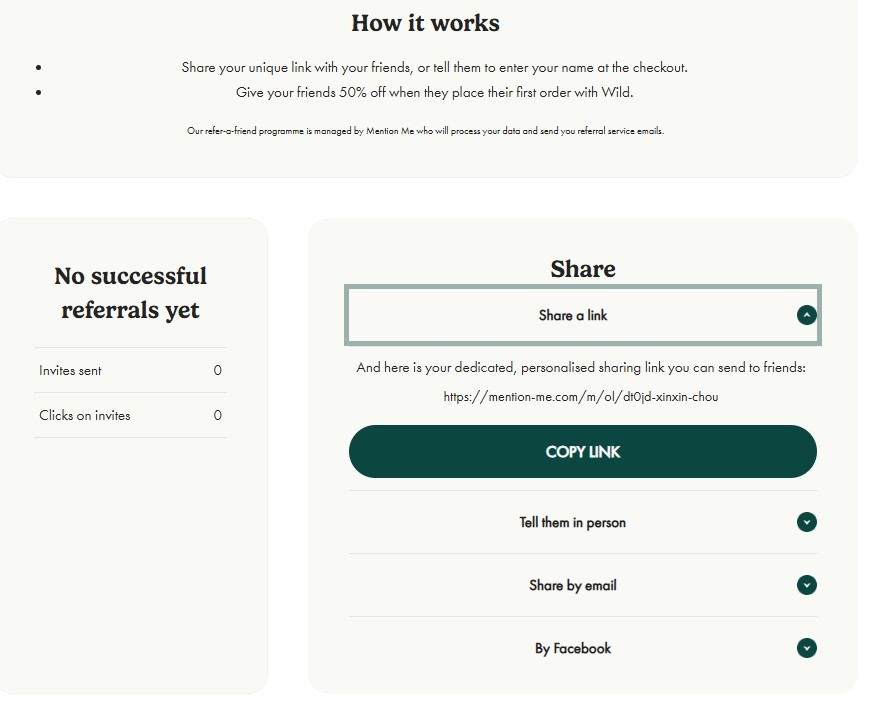Select the mention-me.com referral link text

(x=581, y=397)
